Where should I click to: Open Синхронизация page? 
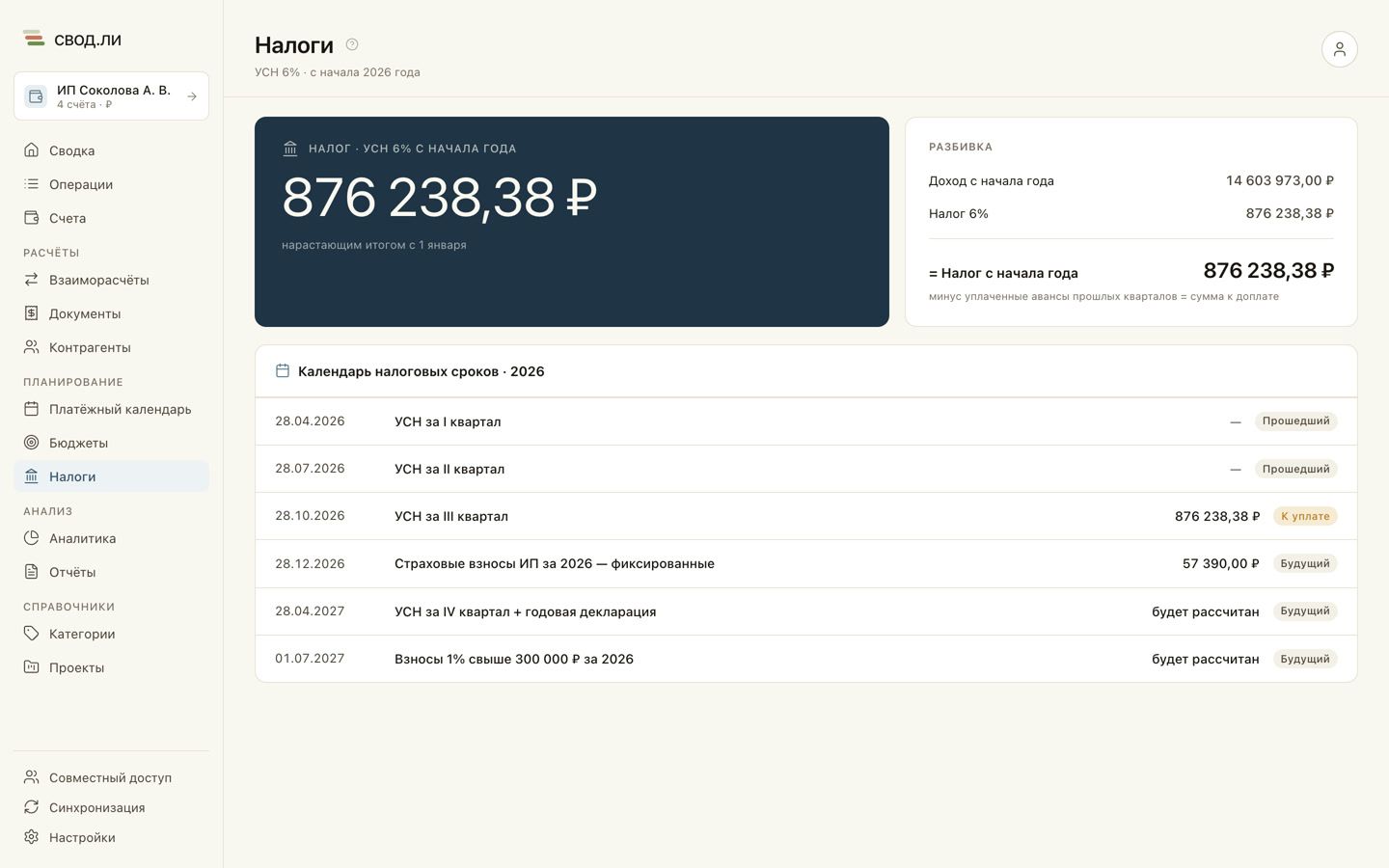pyautogui.click(x=111, y=807)
